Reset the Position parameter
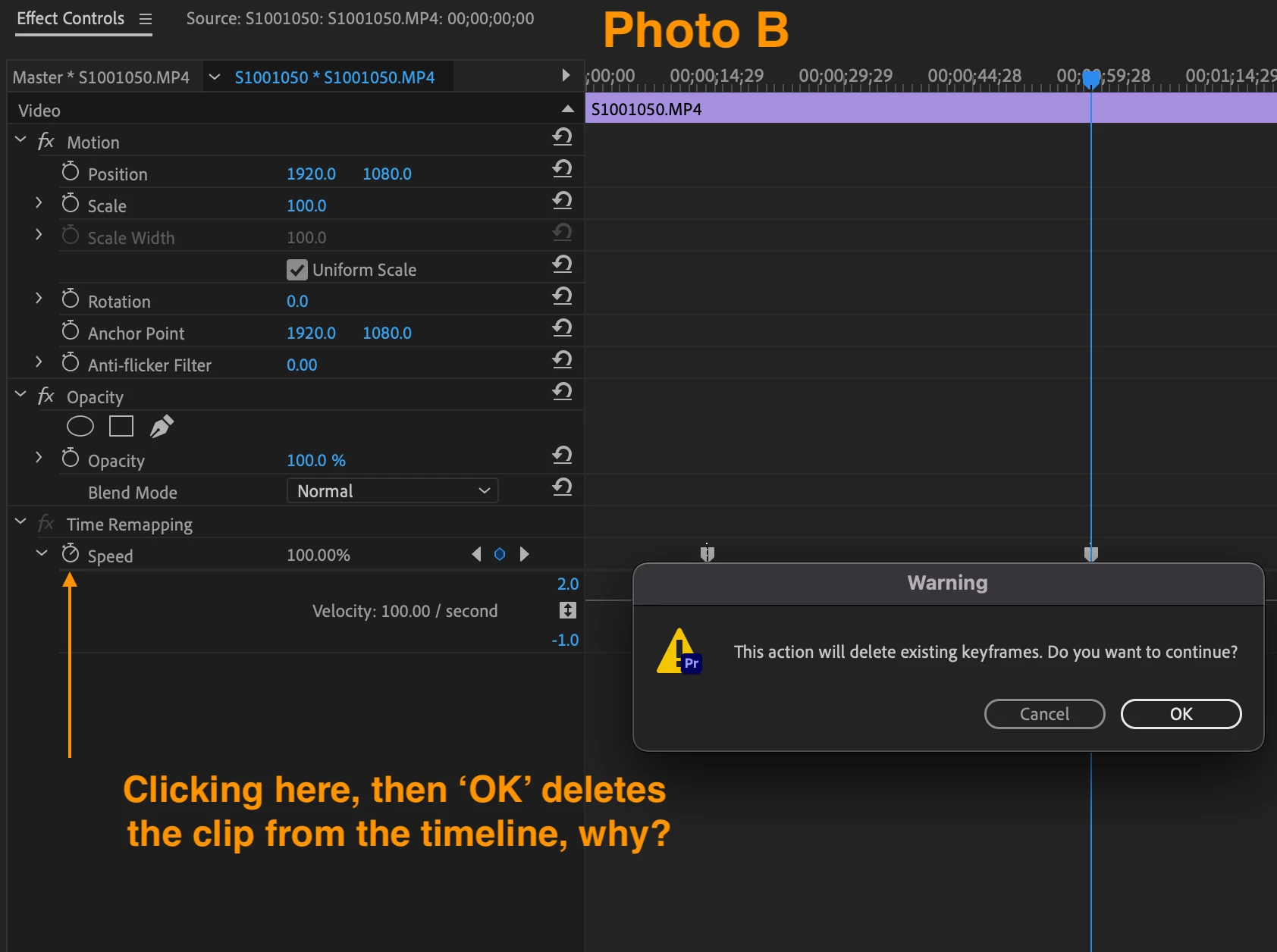This screenshot has width=1277, height=952. coord(562,169)
